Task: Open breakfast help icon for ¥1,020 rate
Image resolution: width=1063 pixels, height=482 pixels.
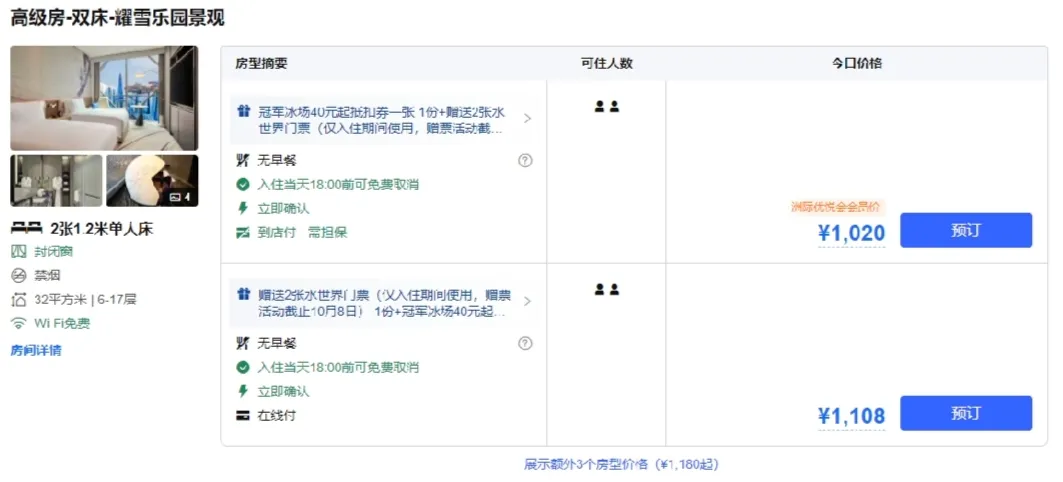Action: [525, 160]
